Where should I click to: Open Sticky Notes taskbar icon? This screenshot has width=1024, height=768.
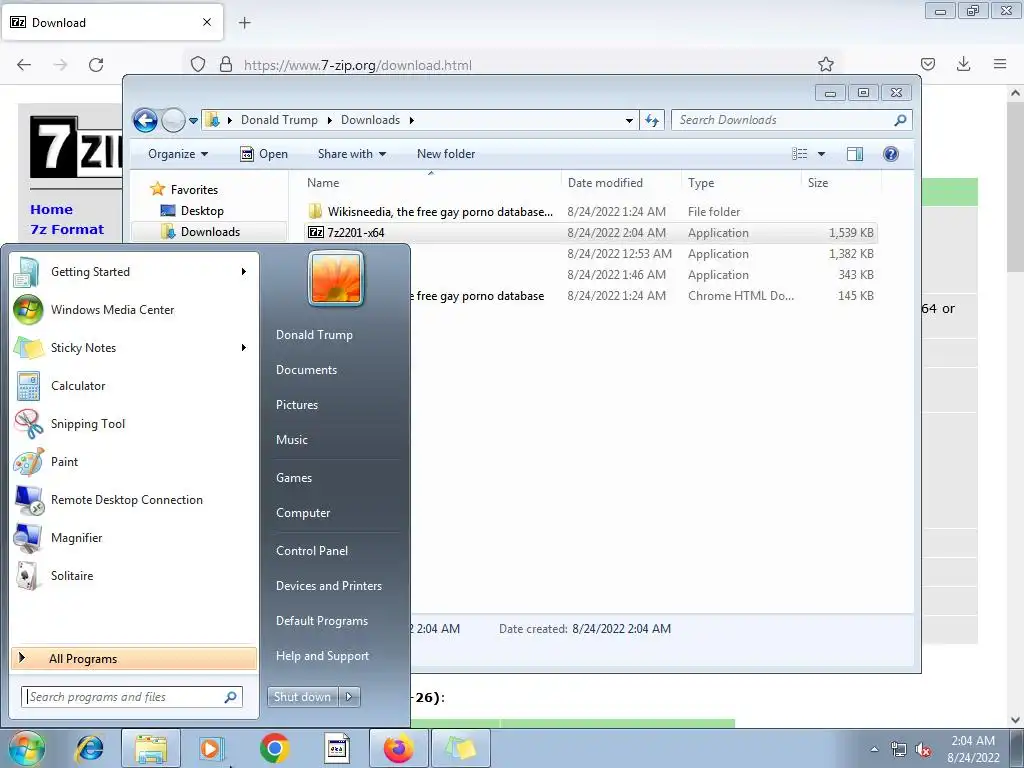click(x=460, y=748)
